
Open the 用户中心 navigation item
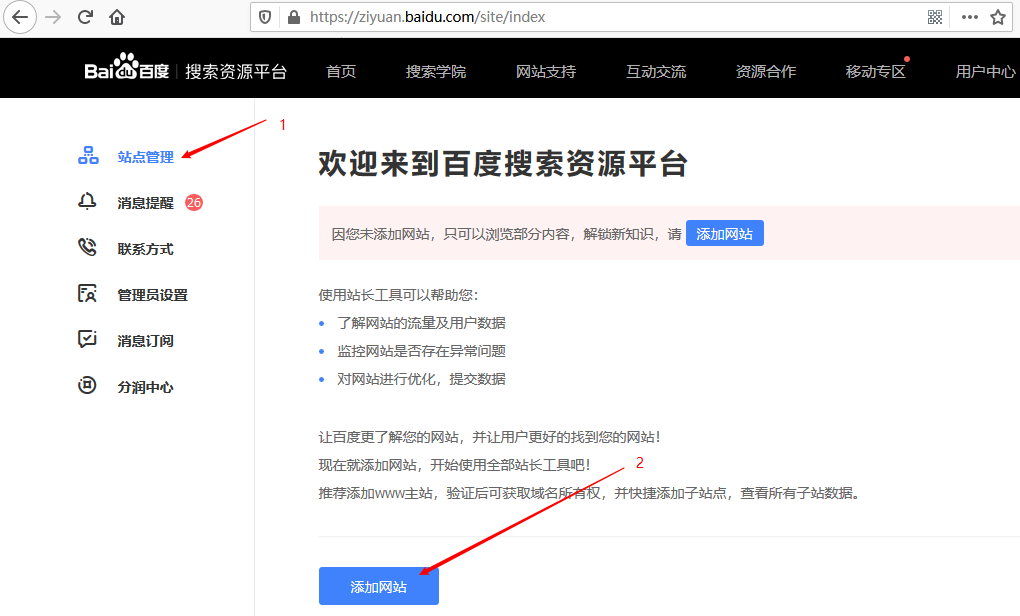click(985, 72)
